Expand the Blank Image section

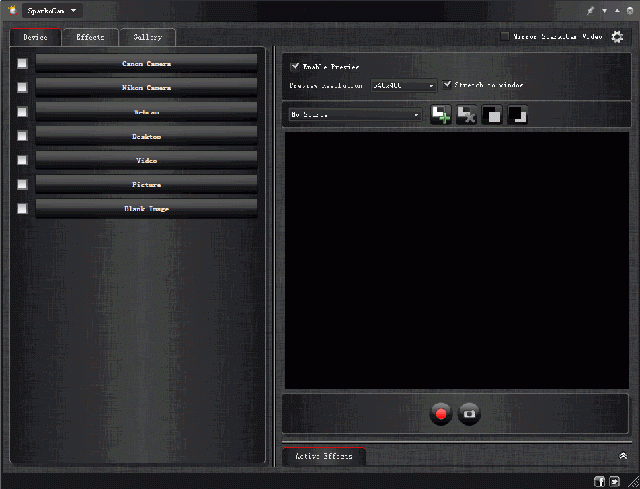[147, 209]
